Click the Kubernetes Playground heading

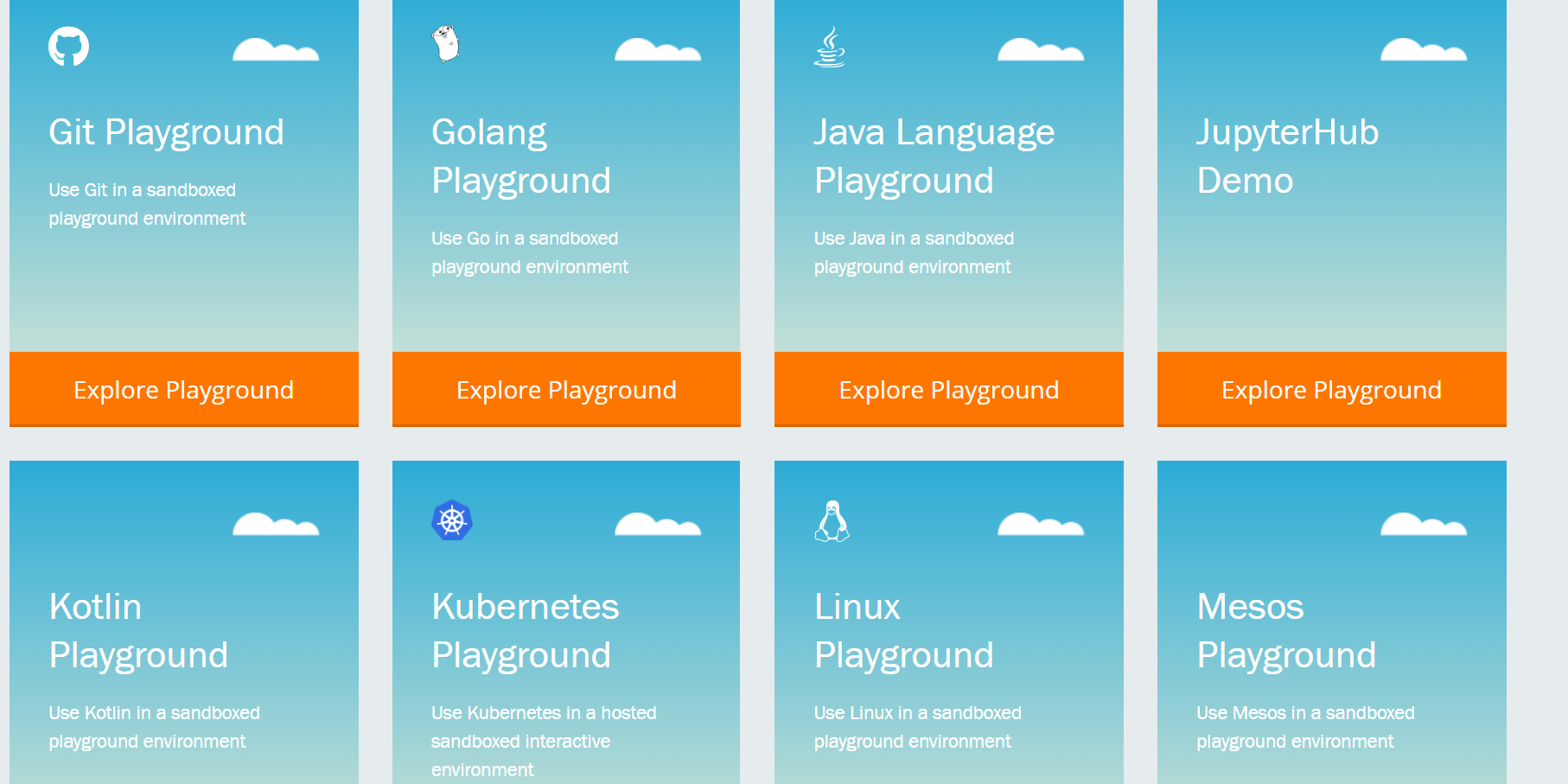coord(526,631)
